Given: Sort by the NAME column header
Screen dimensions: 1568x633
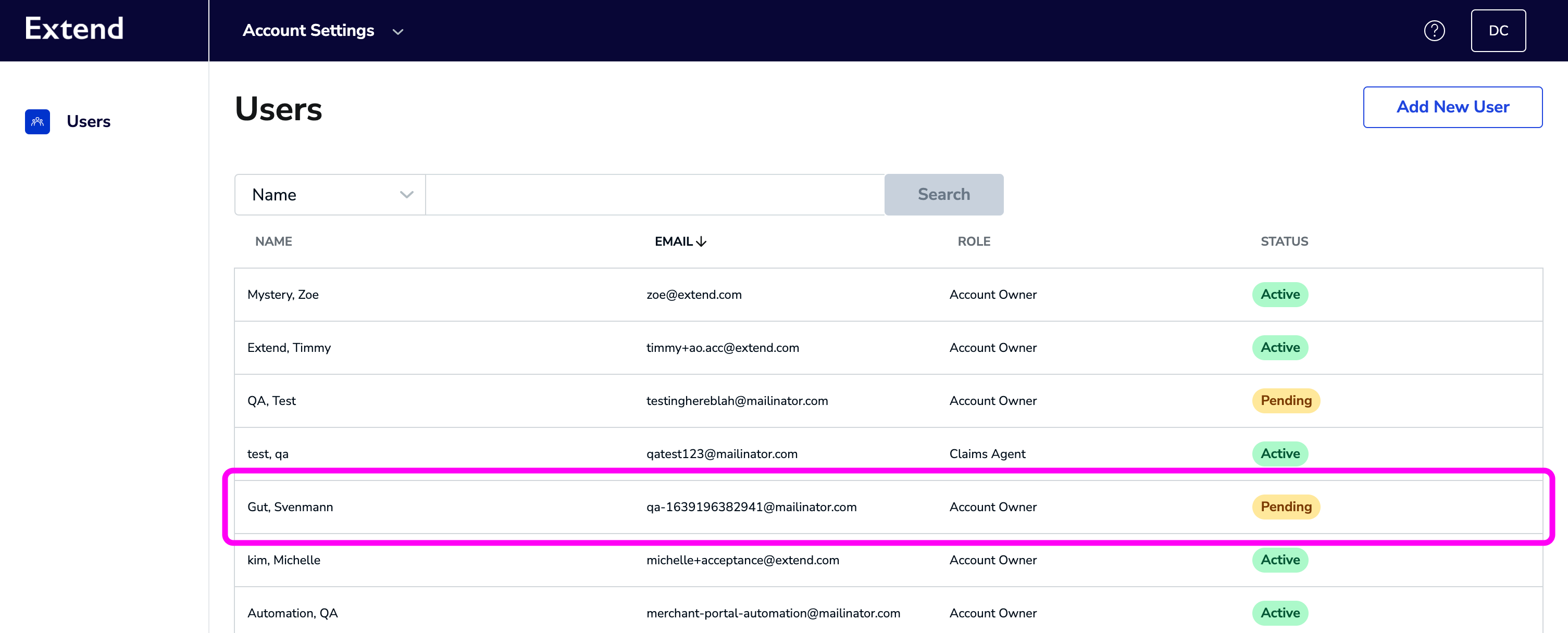Looking at the screenshot, I should [x=273, y=242].
